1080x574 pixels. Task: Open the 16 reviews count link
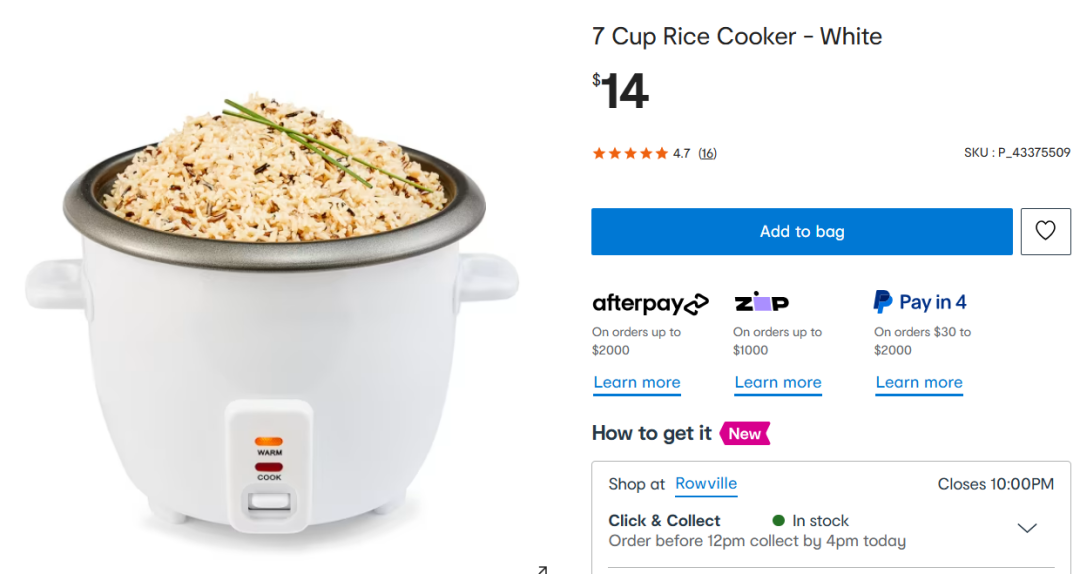coord(707,153)
